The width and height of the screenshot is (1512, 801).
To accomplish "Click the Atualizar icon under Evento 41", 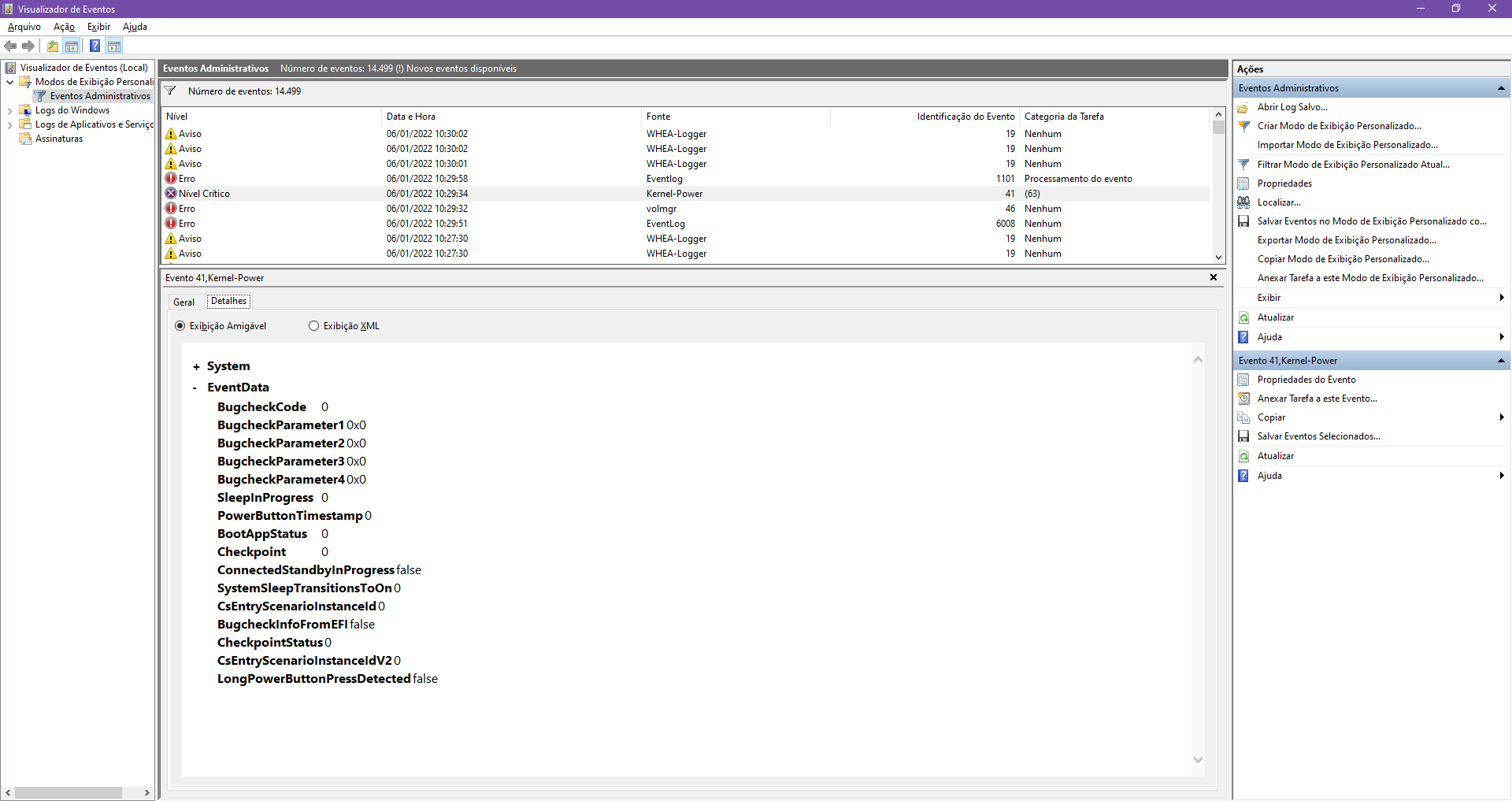I will (1243, 456).
